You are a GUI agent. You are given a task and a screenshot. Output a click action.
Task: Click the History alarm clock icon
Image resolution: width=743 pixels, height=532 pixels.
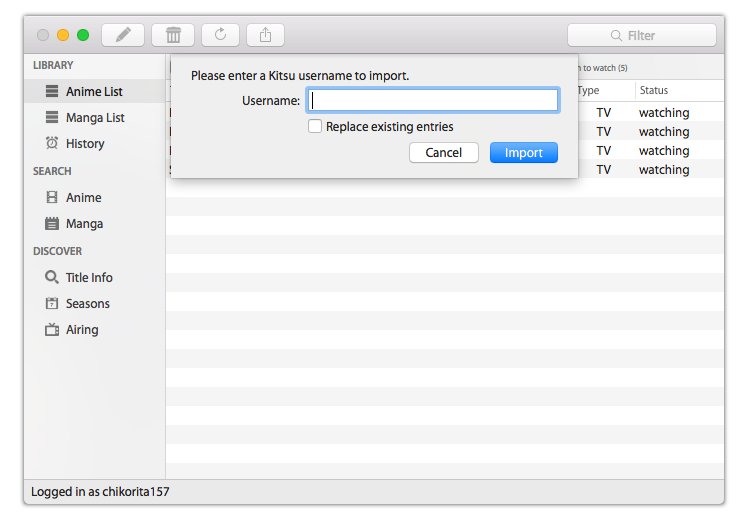(52, 143)
